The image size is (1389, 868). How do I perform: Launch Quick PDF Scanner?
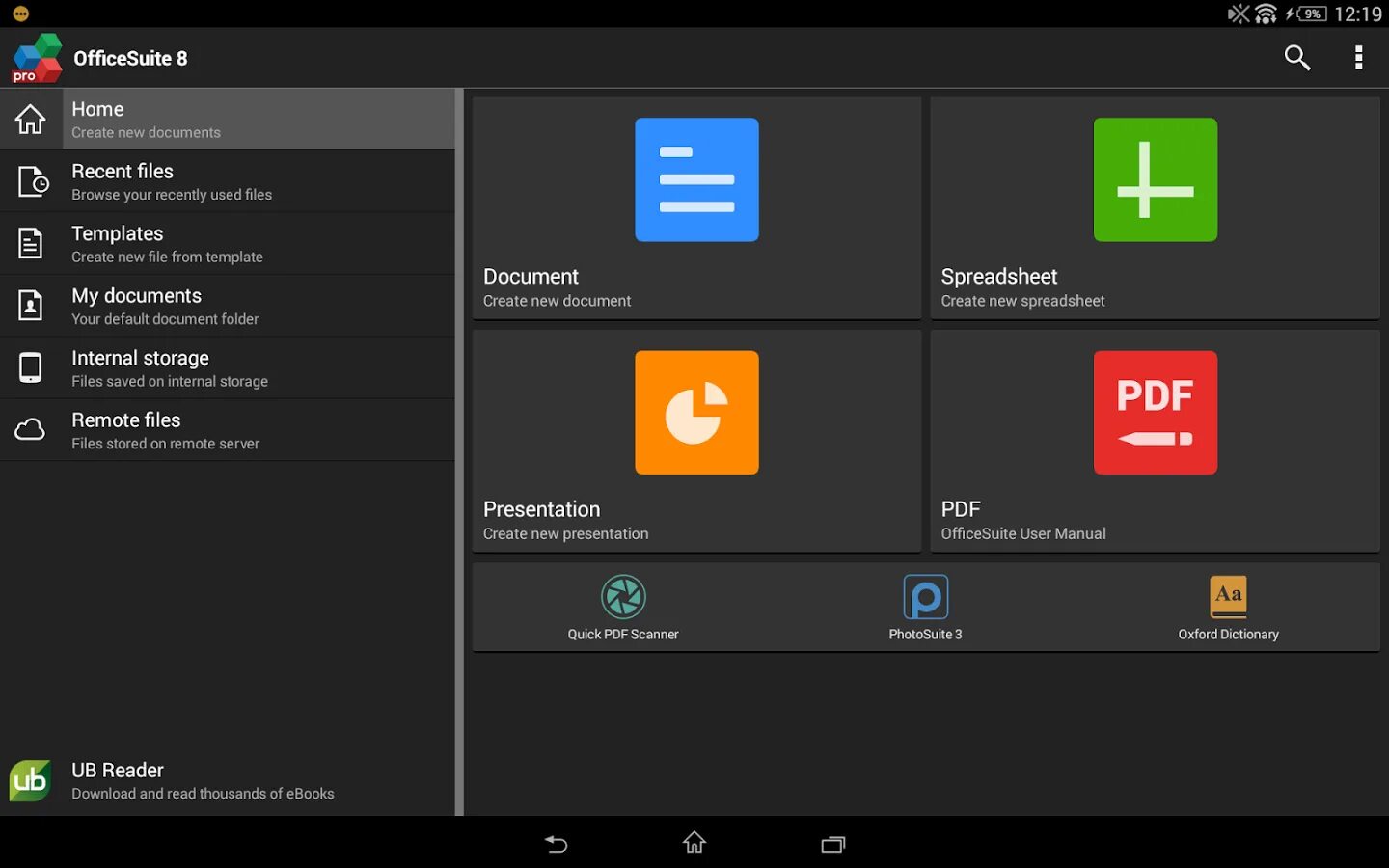click(623, 606)
